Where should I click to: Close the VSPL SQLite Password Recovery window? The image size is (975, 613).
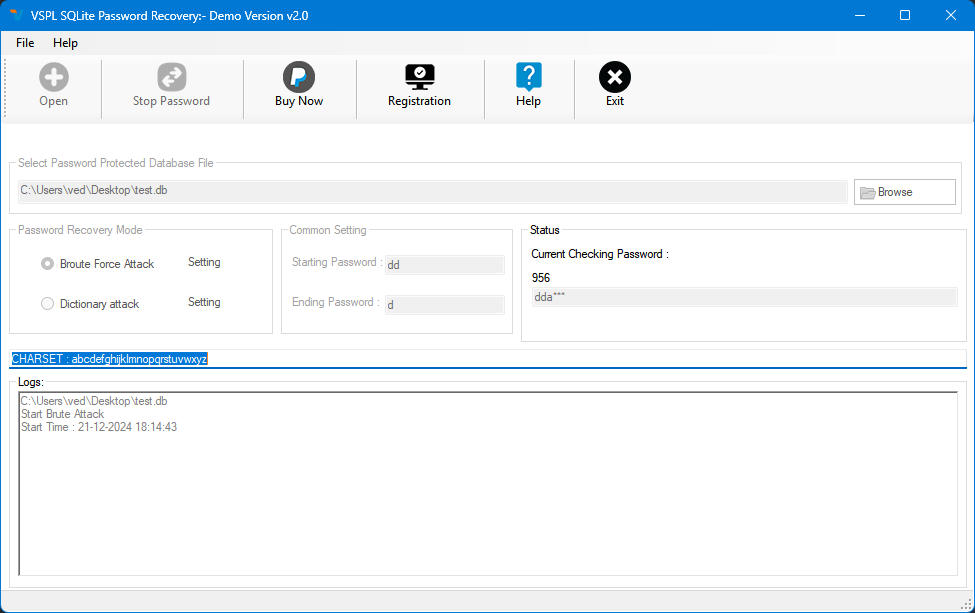(x=951, y=15)
